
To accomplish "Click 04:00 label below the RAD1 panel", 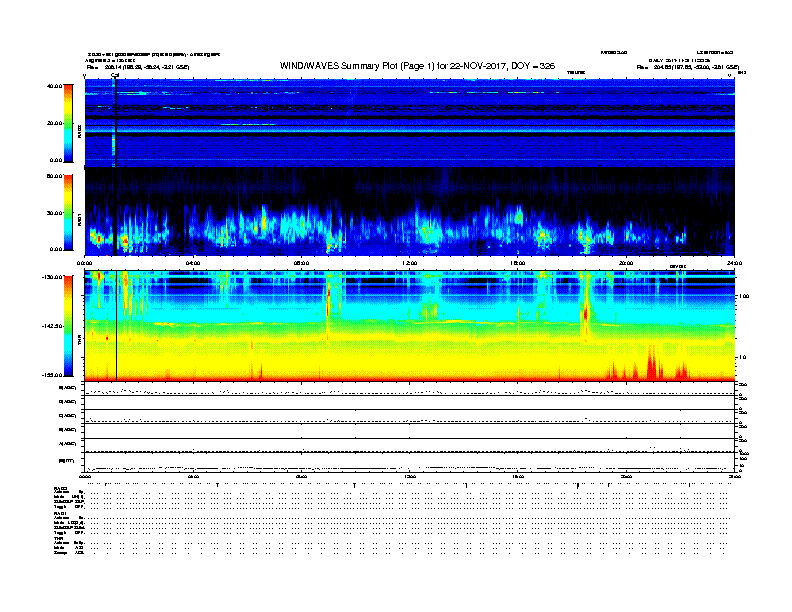I will 193,263.
